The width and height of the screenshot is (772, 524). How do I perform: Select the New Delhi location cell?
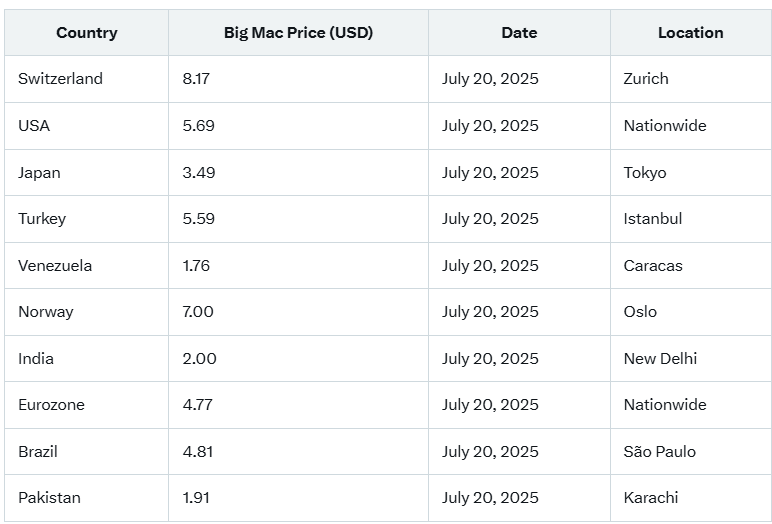tap(691, 359)
